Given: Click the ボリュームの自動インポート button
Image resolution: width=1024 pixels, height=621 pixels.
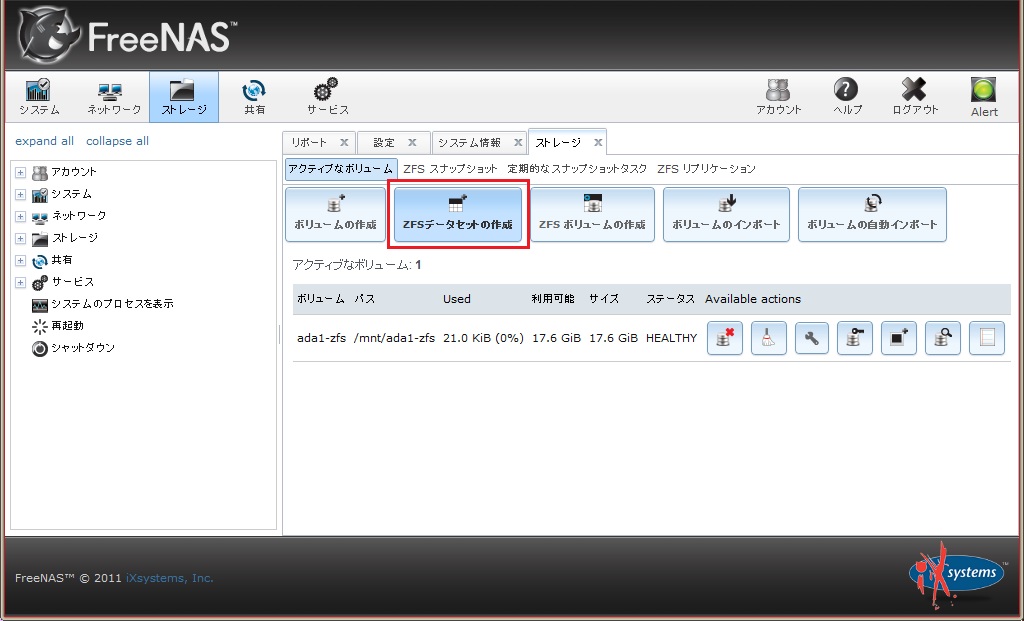Looking at the screenshot, I should click(x=872, y=215).
